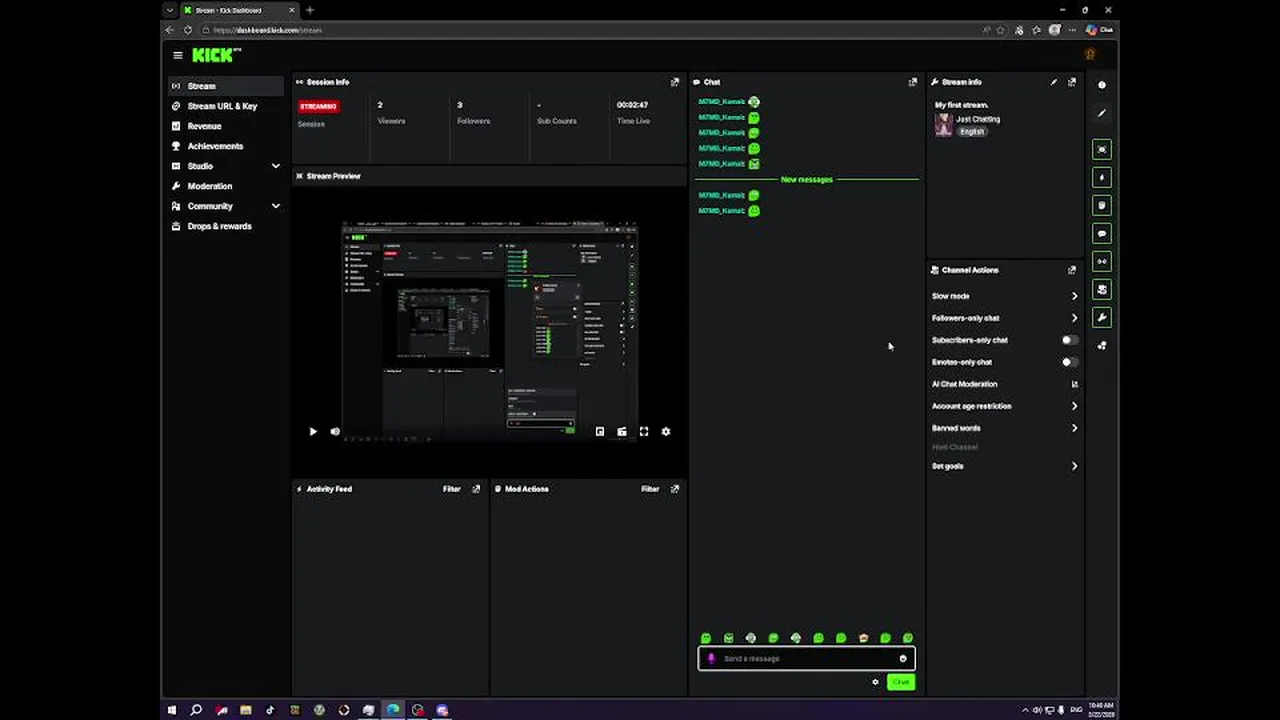Viewport: 1280px width, 720px height.
Task: Go back in the browser
Action: [169, 30]
